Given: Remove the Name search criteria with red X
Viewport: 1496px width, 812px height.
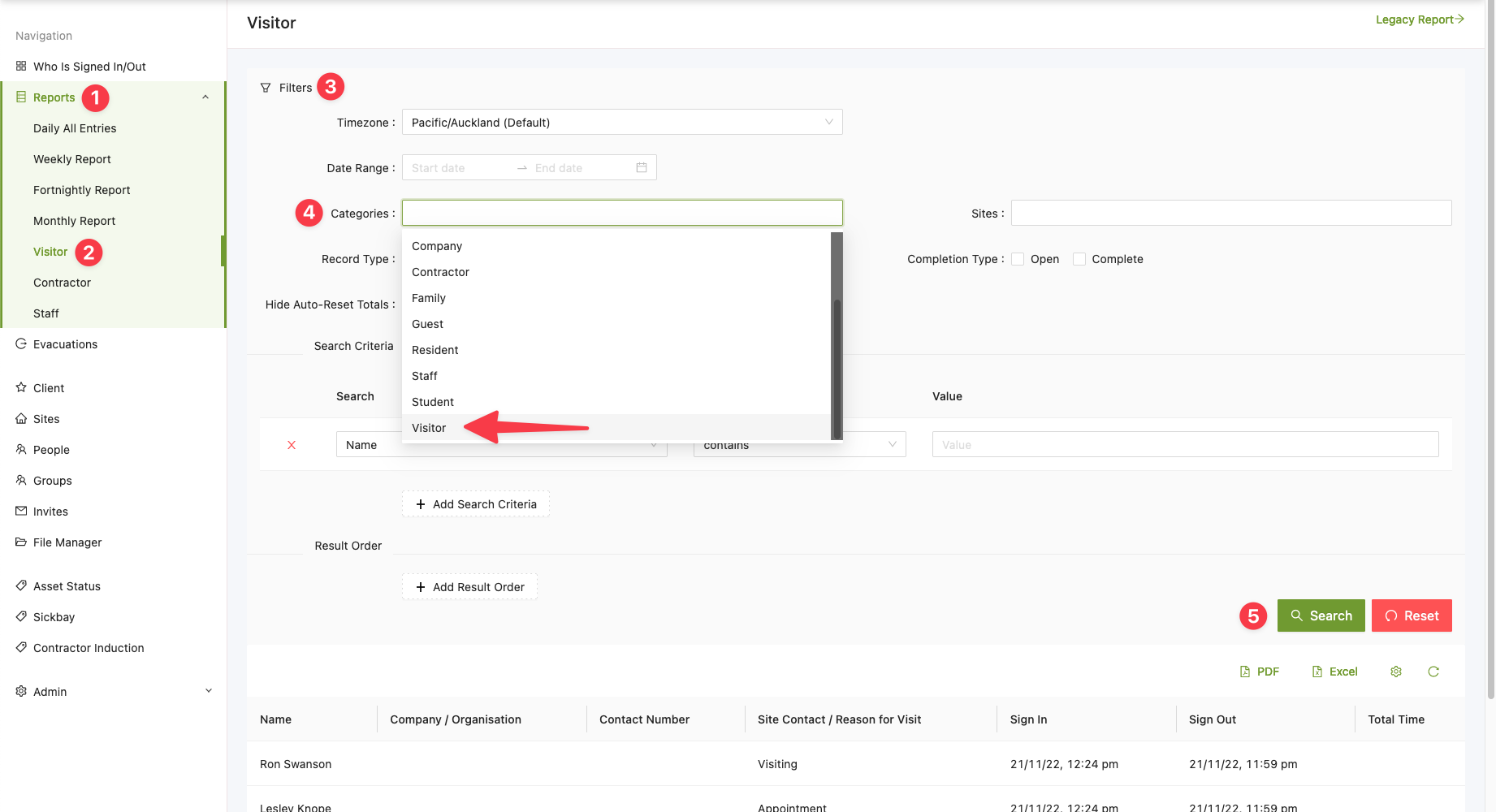Looking at the screenshot, I should coord(292,445).
